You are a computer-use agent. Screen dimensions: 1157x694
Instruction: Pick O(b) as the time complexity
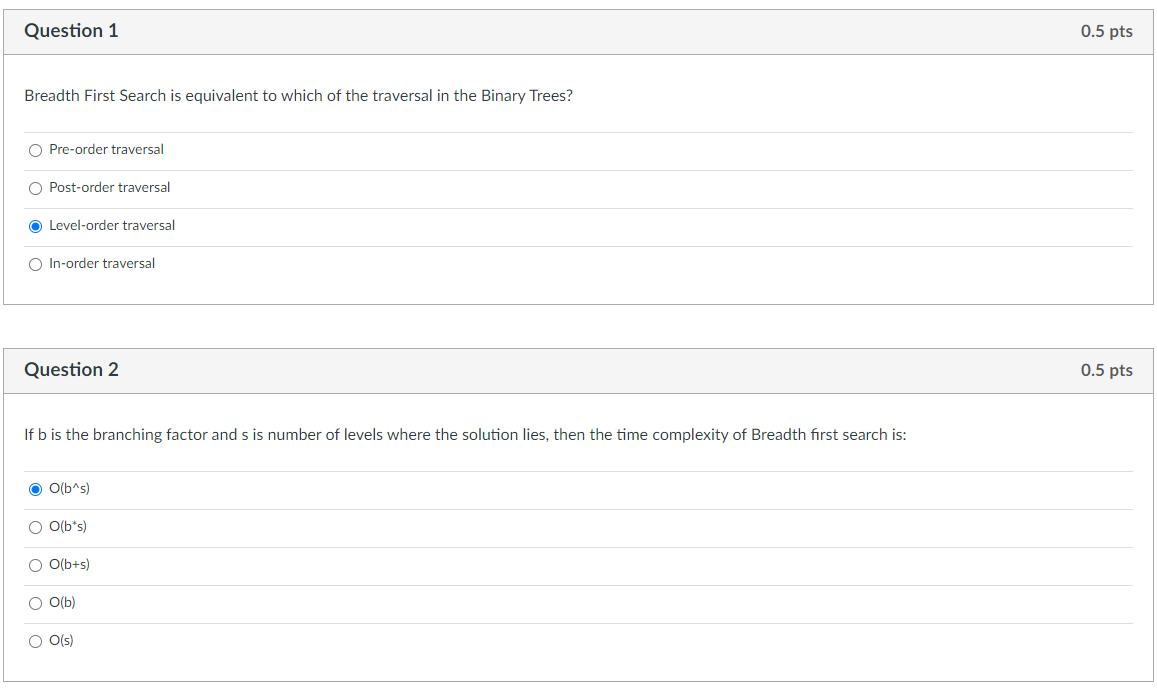35,602
